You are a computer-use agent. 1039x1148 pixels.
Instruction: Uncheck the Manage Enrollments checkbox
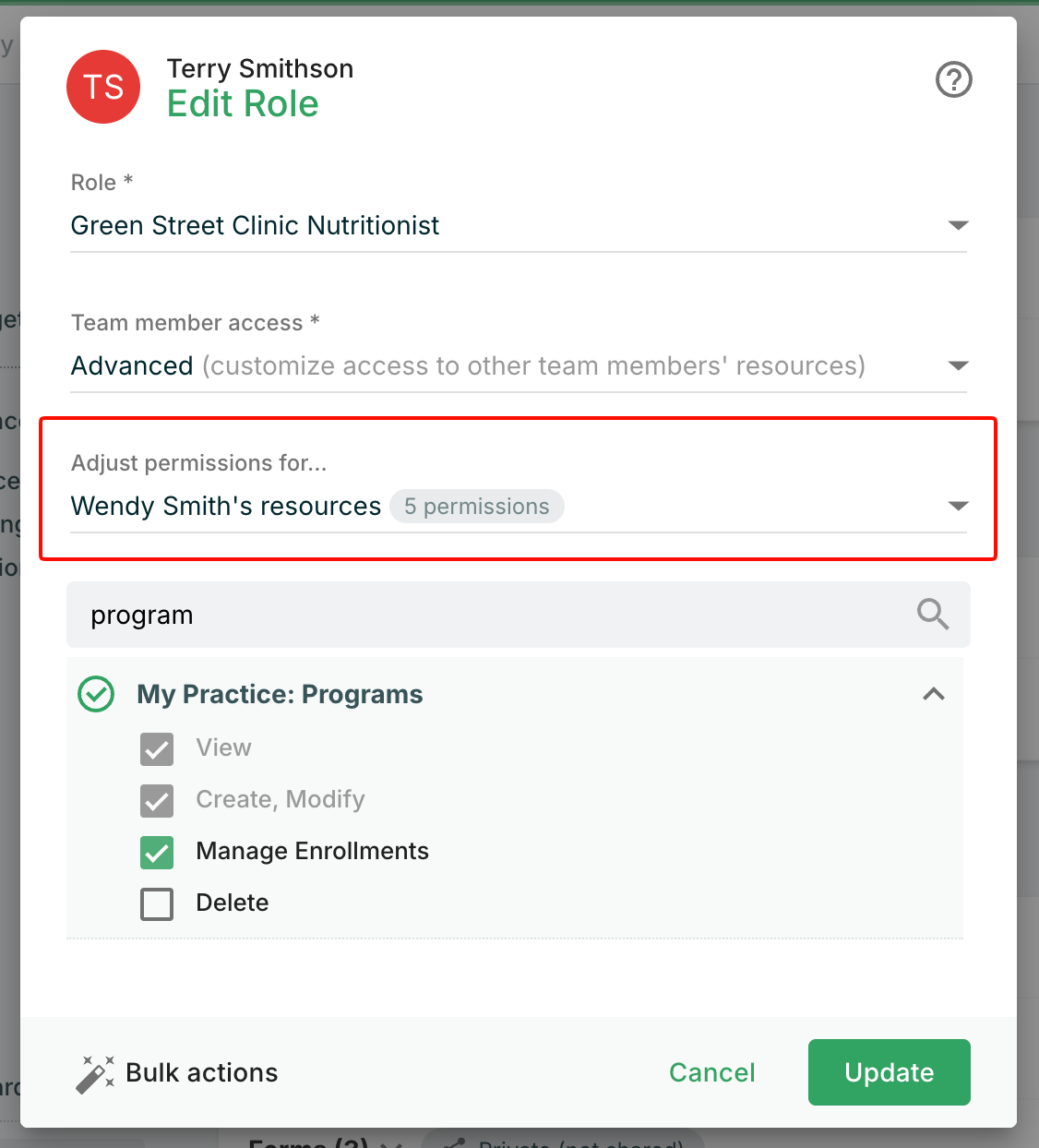[x=157, y=852]
